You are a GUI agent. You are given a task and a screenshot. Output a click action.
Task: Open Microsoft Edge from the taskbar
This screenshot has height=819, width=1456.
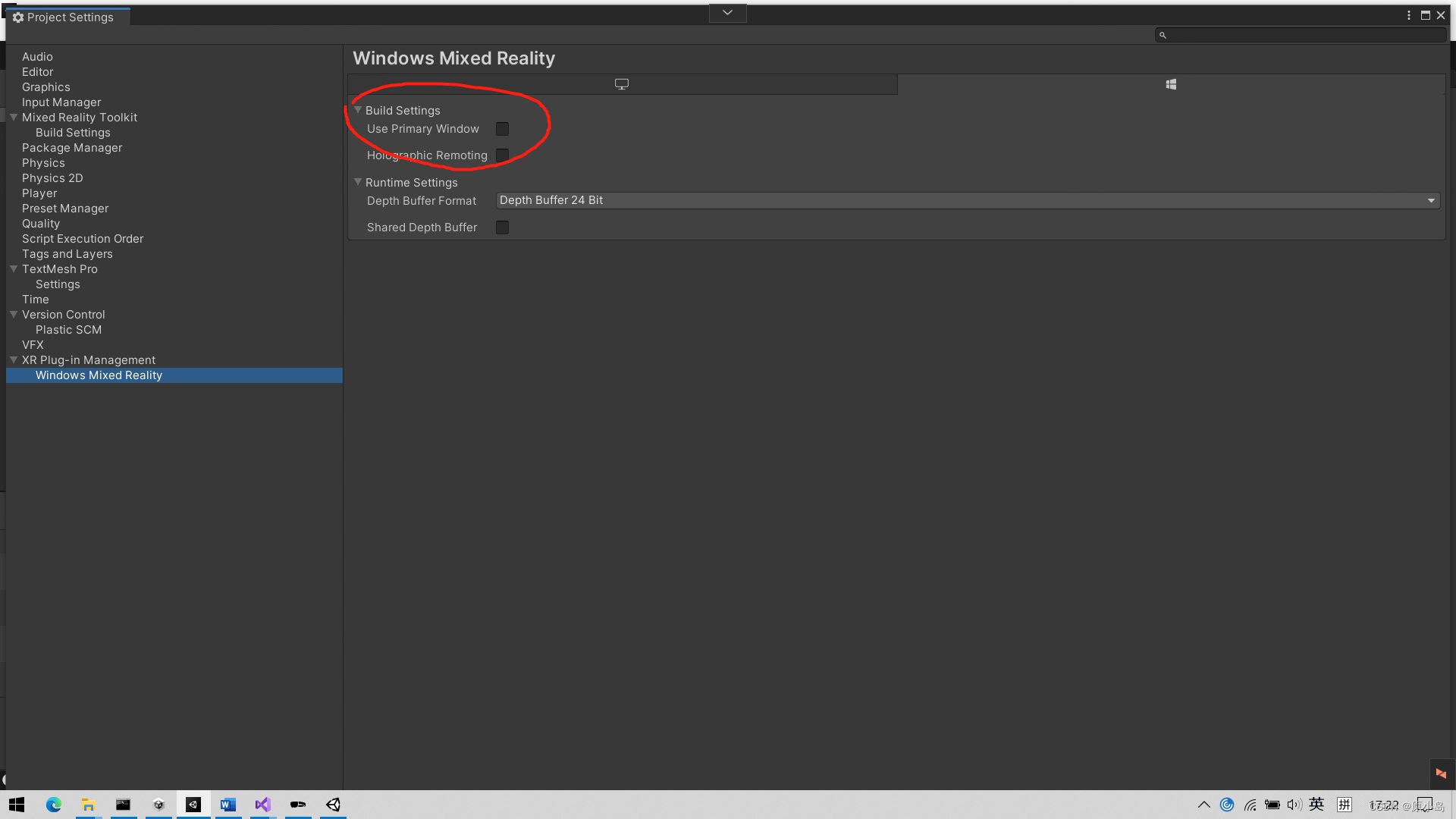coord(53,805)
